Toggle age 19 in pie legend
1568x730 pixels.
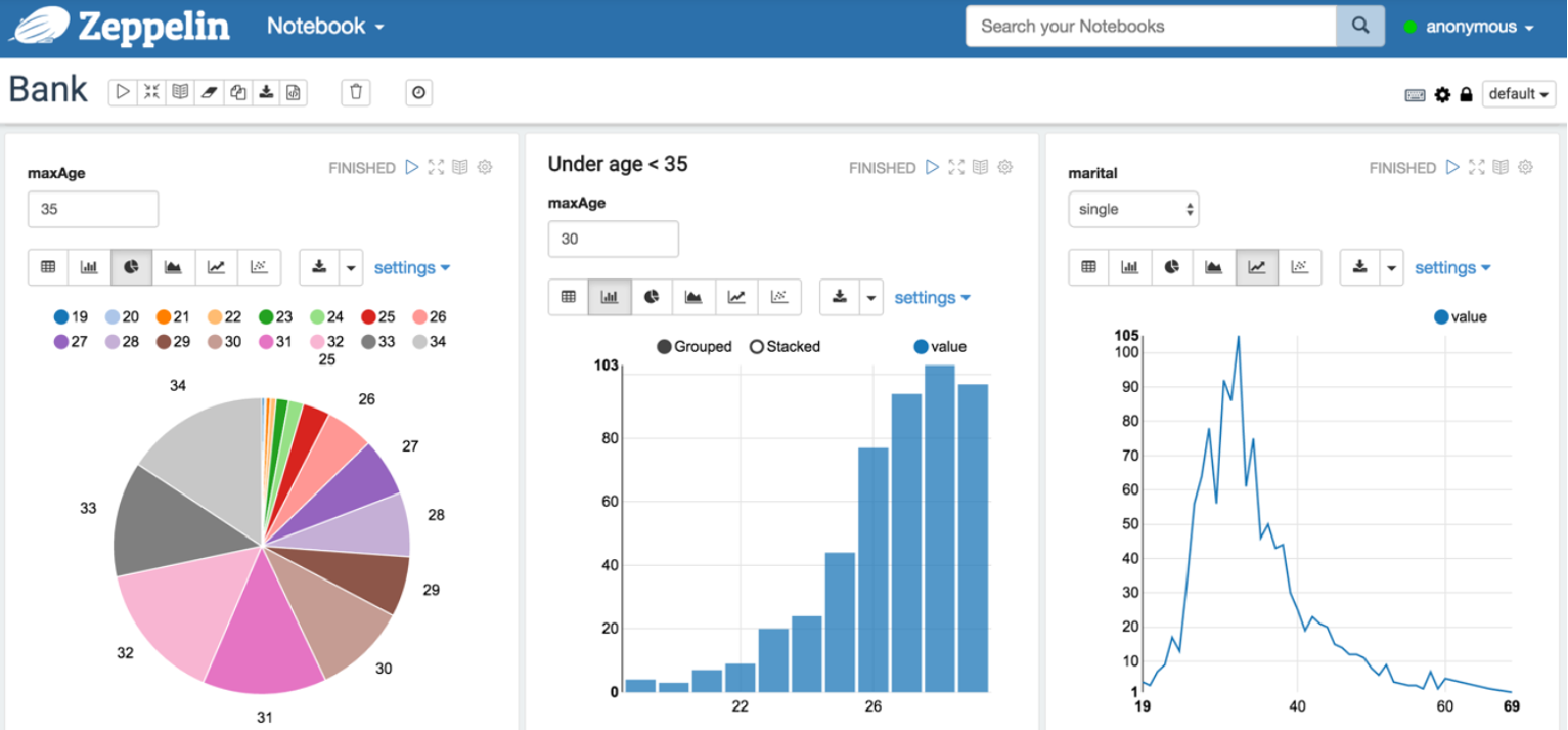click(x=71, y=316)
